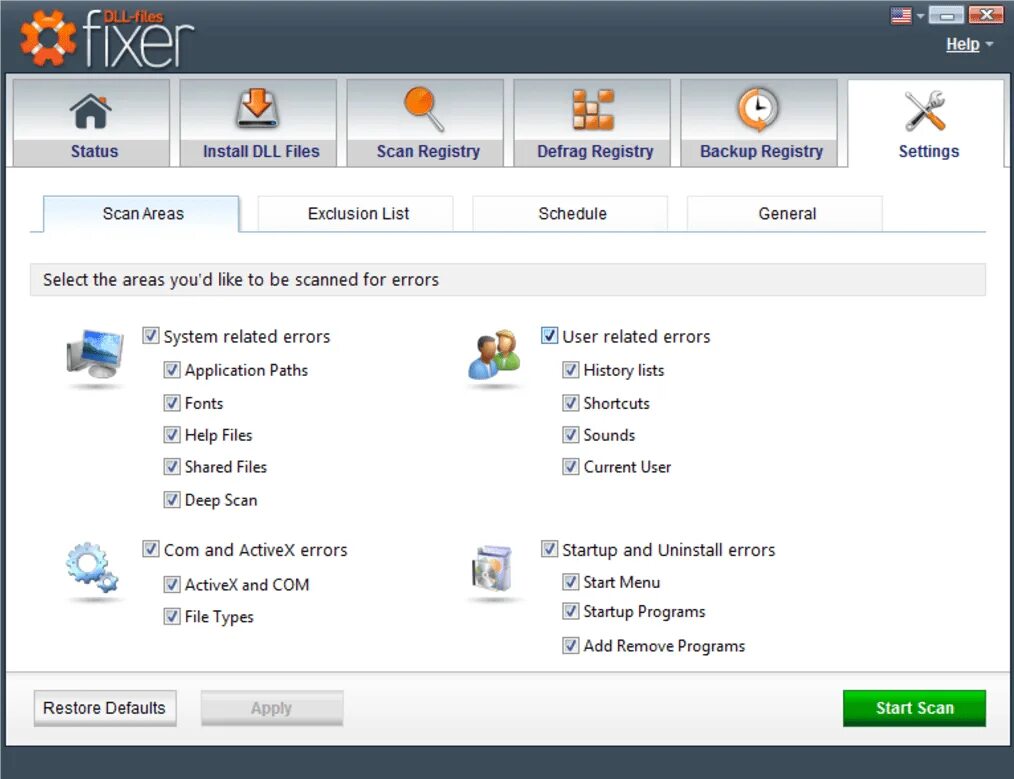1014x779 pixels.
Task: Open the Schedule tab
Action: tap(570, 213)
